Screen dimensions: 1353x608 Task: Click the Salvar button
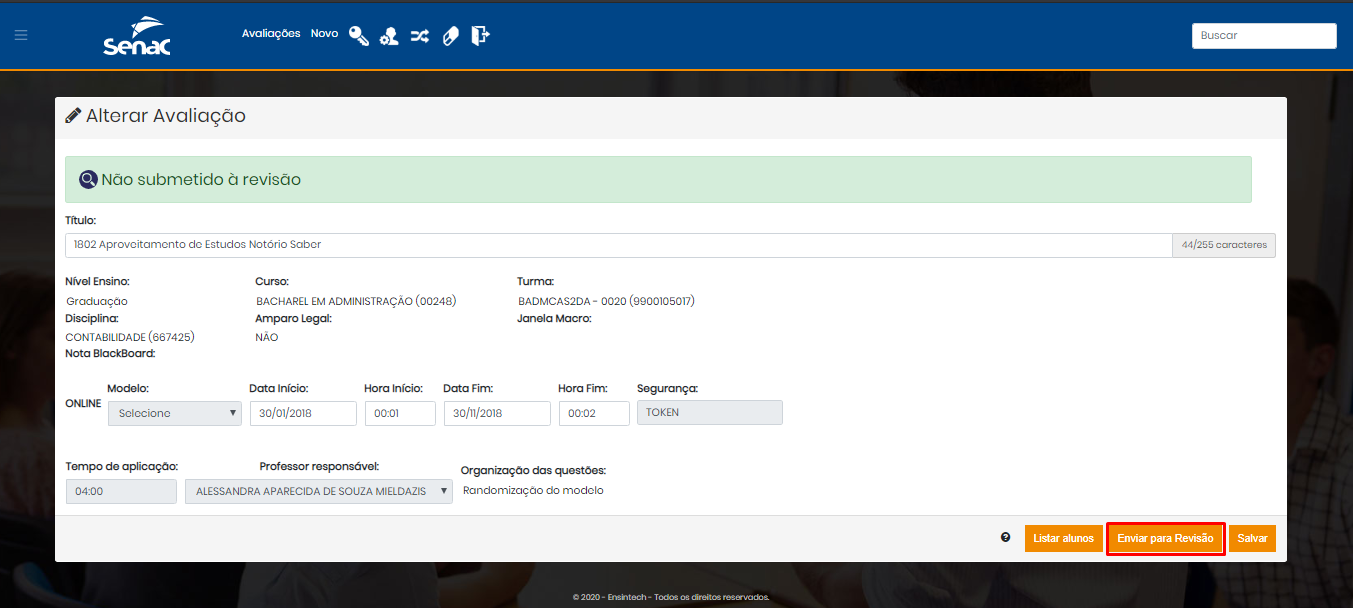pos(1252,538)
